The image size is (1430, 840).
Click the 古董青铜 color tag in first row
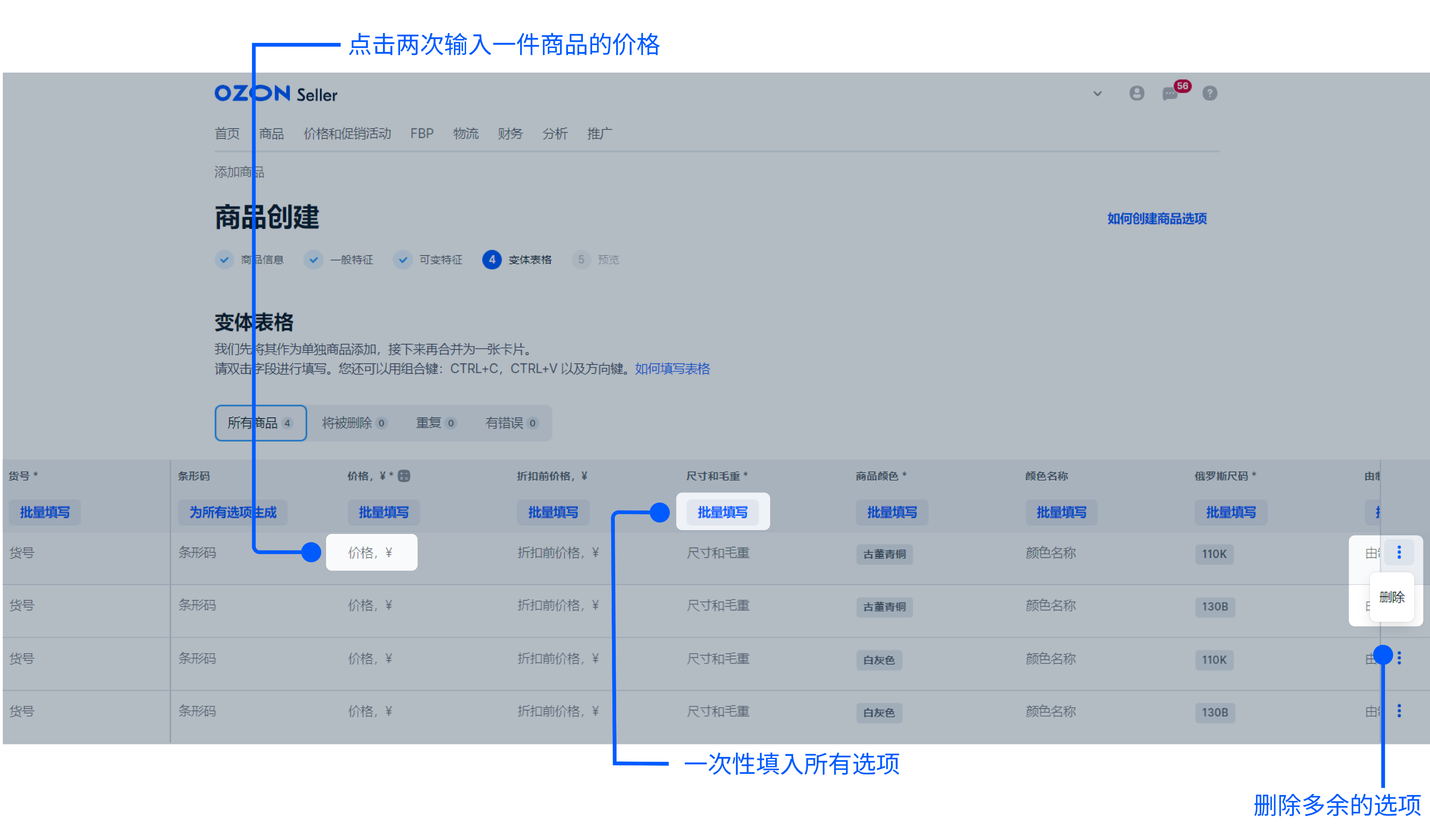coord(884,554)
